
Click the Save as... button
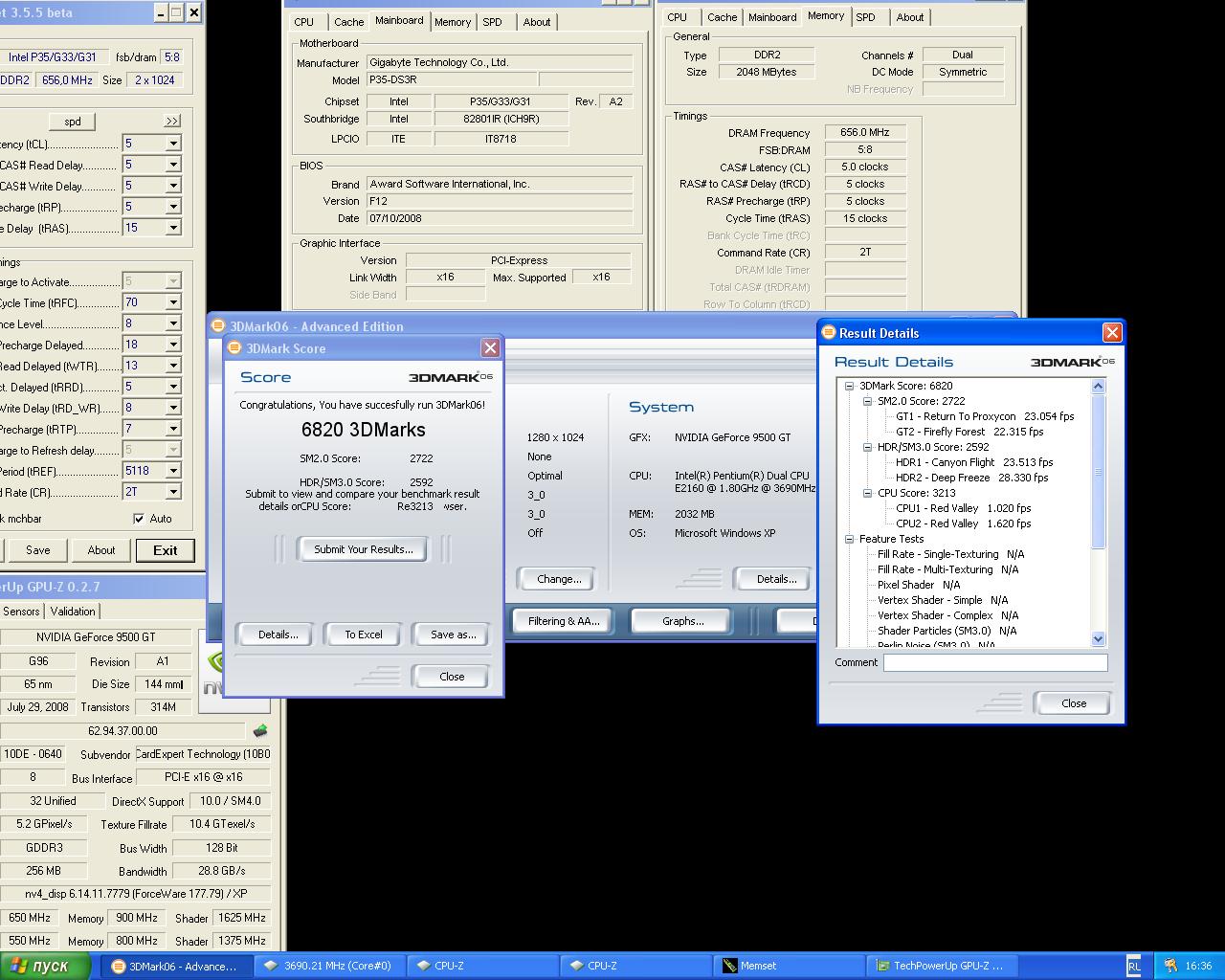[x=453, y=635]
